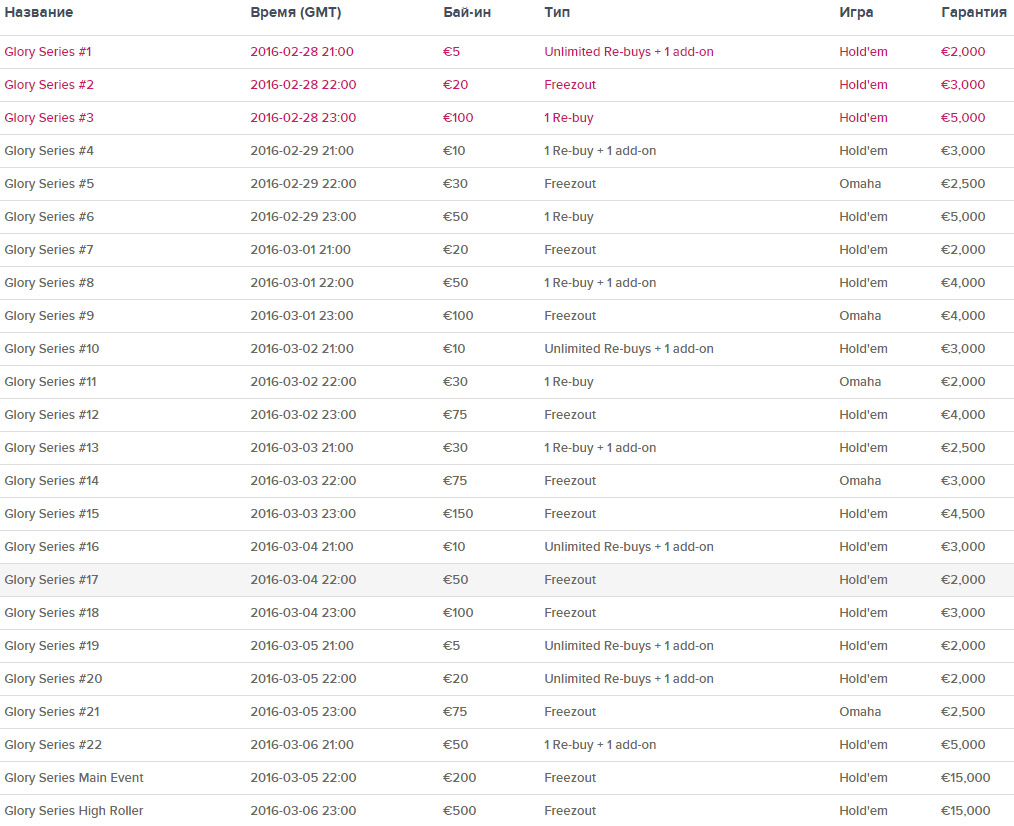
Task: Click the 2016-03-01 21:00 time cell
Action: tap(301, 250)
